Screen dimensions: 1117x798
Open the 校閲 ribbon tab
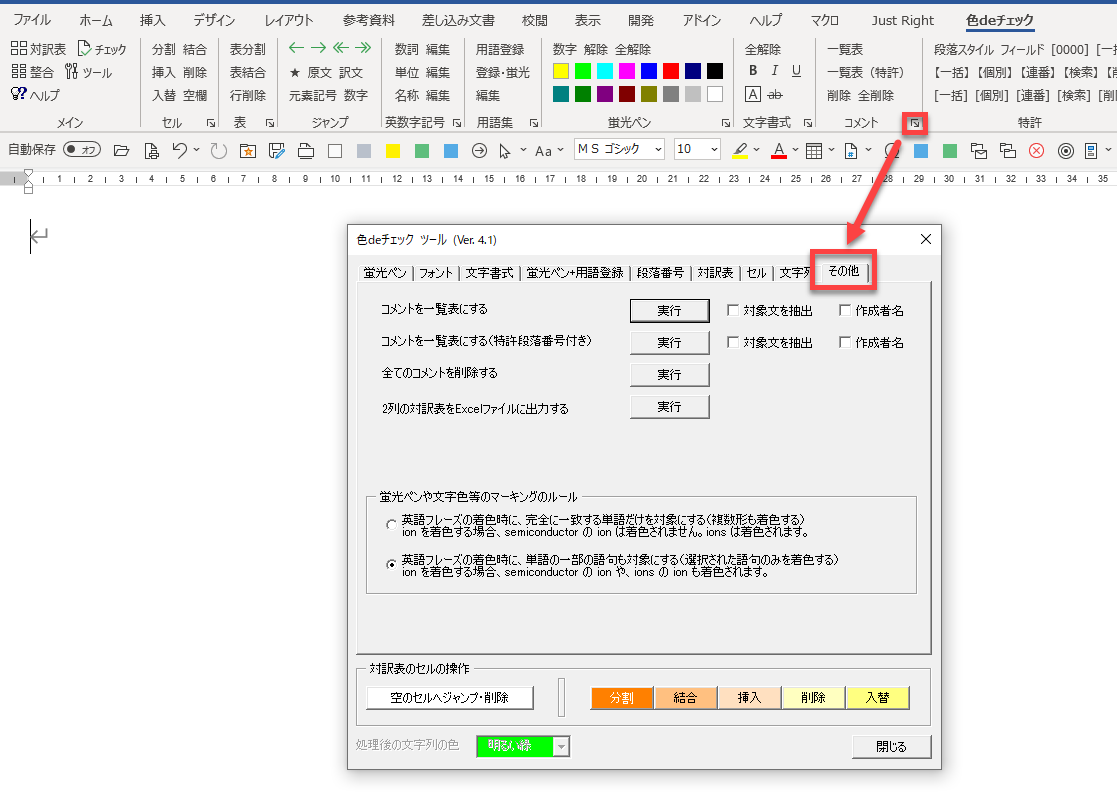(535, 20)
